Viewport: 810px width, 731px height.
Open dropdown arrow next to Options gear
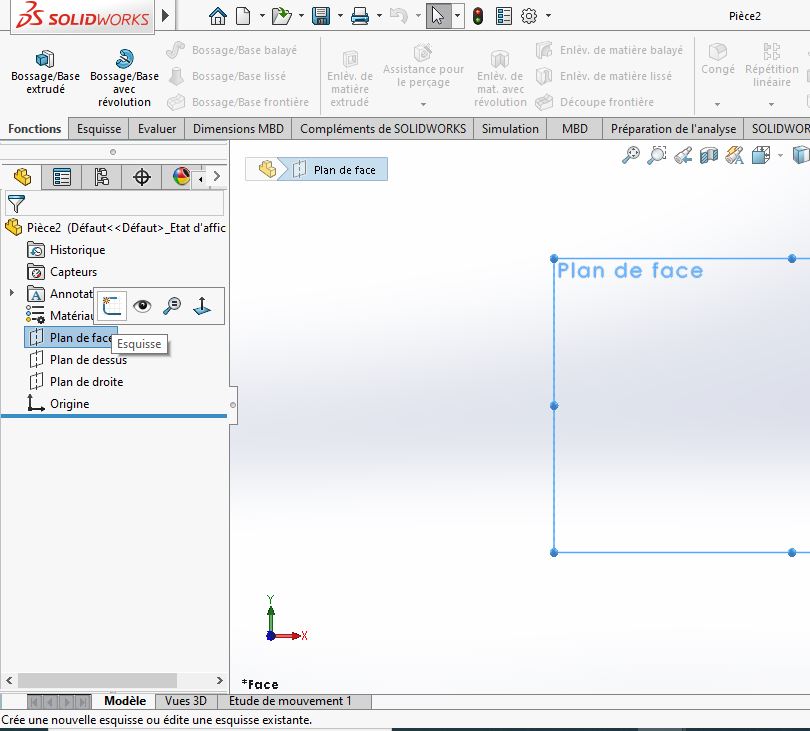548,15
